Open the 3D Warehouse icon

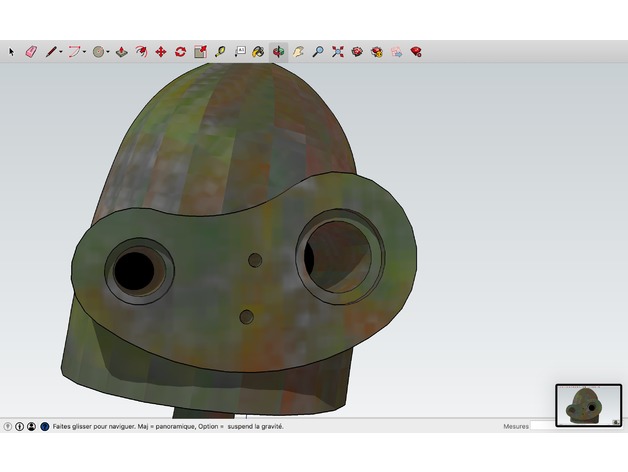357,52
